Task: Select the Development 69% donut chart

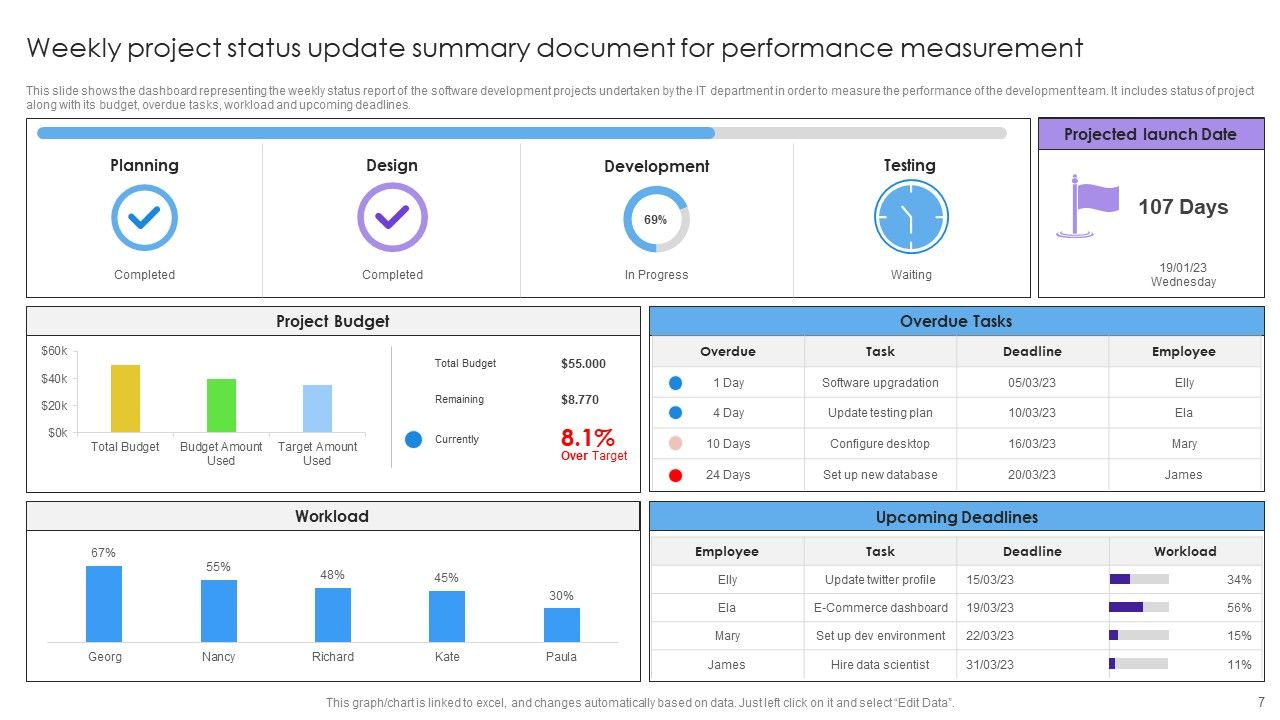Action: (656, 219)
